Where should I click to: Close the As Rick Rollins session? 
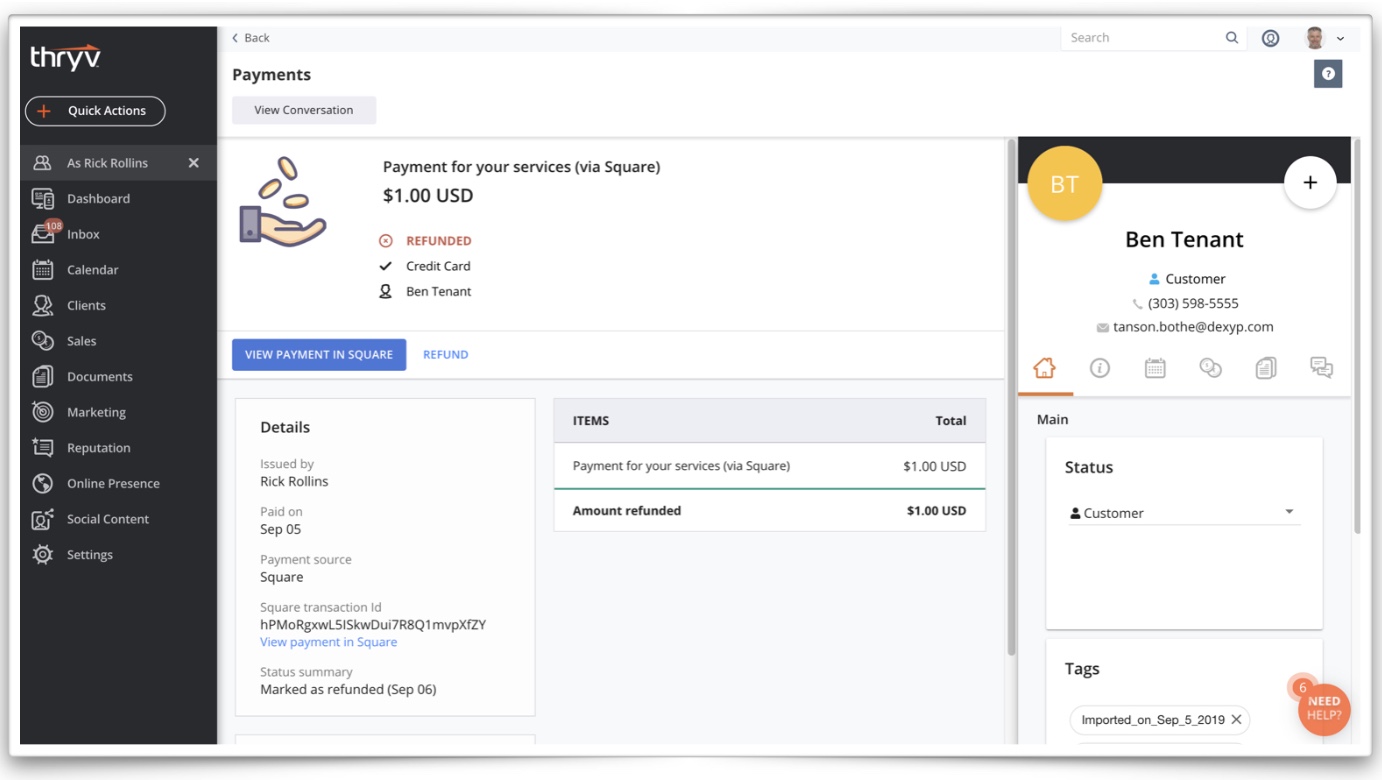coord(194,163)
